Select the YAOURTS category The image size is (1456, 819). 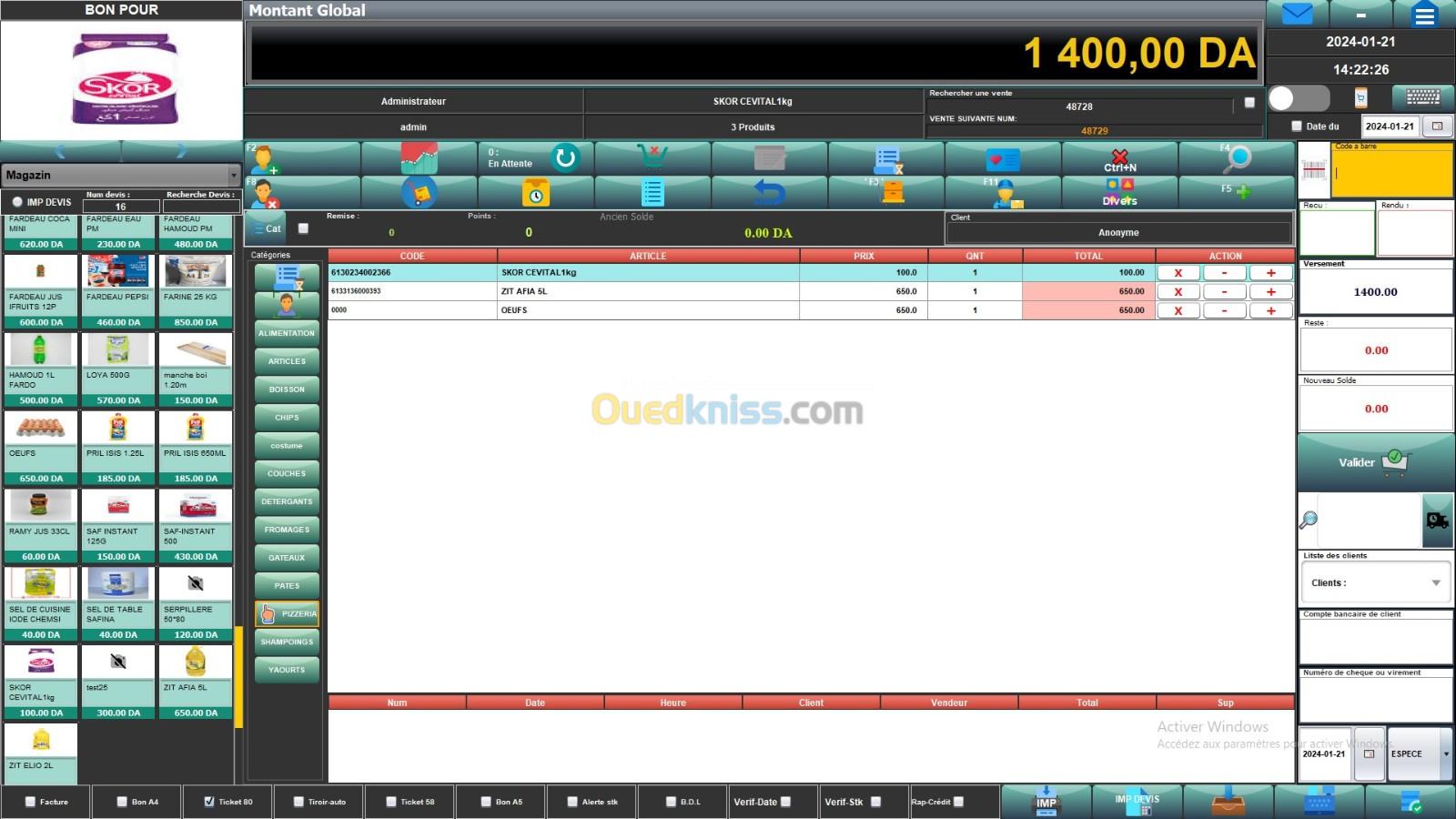tap(287, 670)
